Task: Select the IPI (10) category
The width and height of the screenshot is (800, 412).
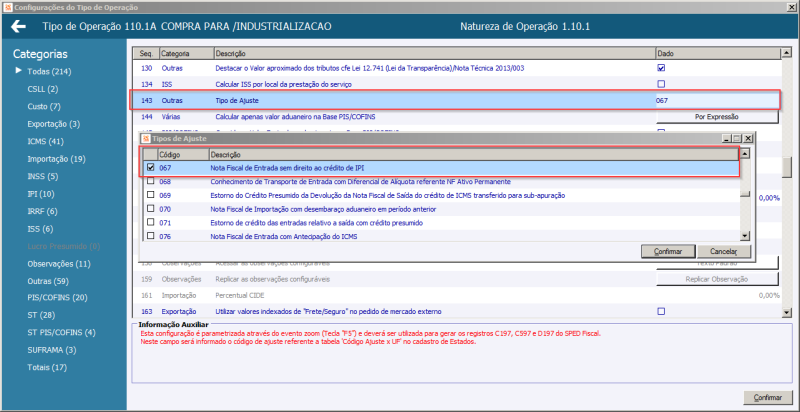Action: tap(41, 194)
